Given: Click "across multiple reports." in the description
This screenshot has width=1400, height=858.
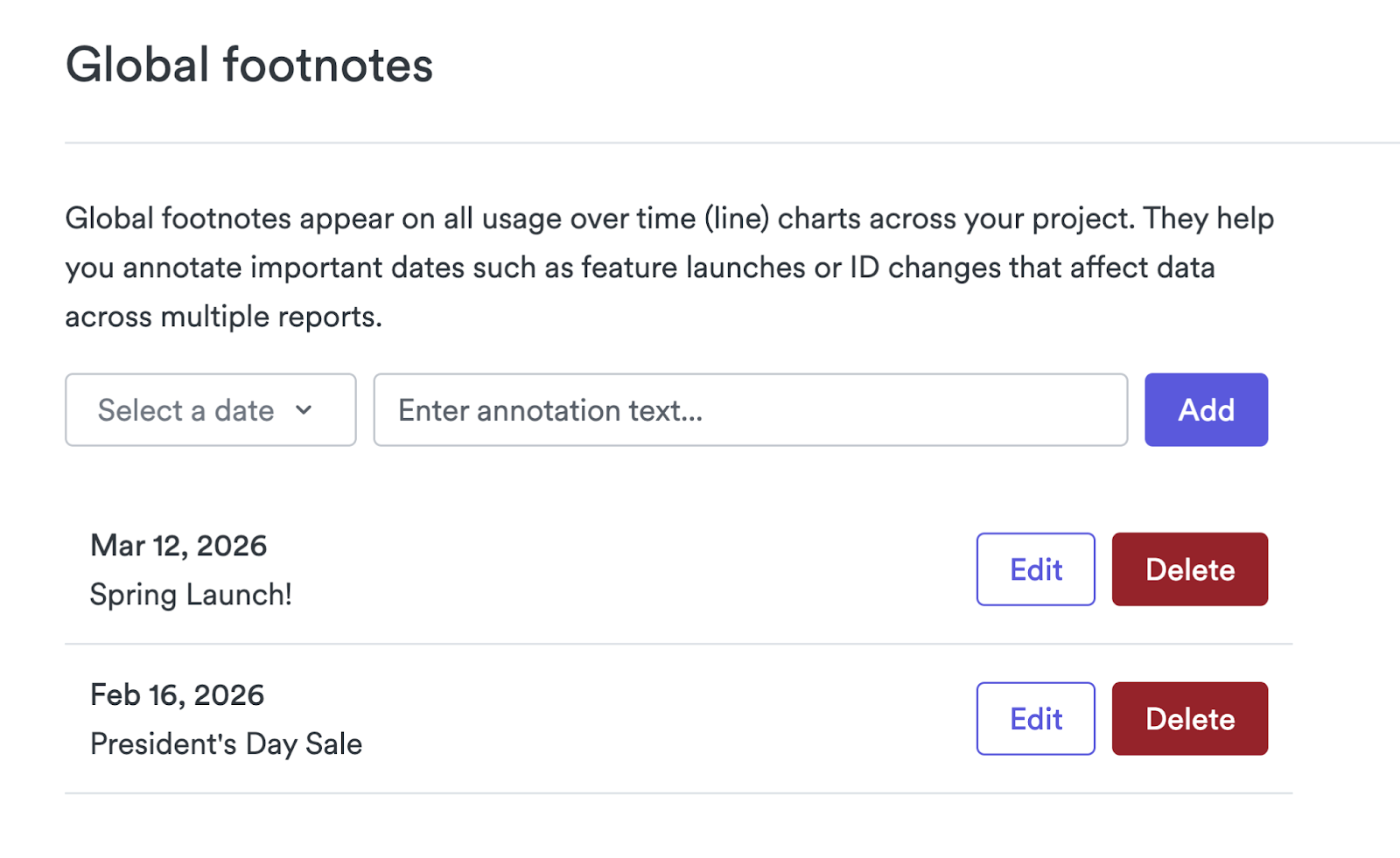Looking at the screenshot, I should tap(223, 317).
